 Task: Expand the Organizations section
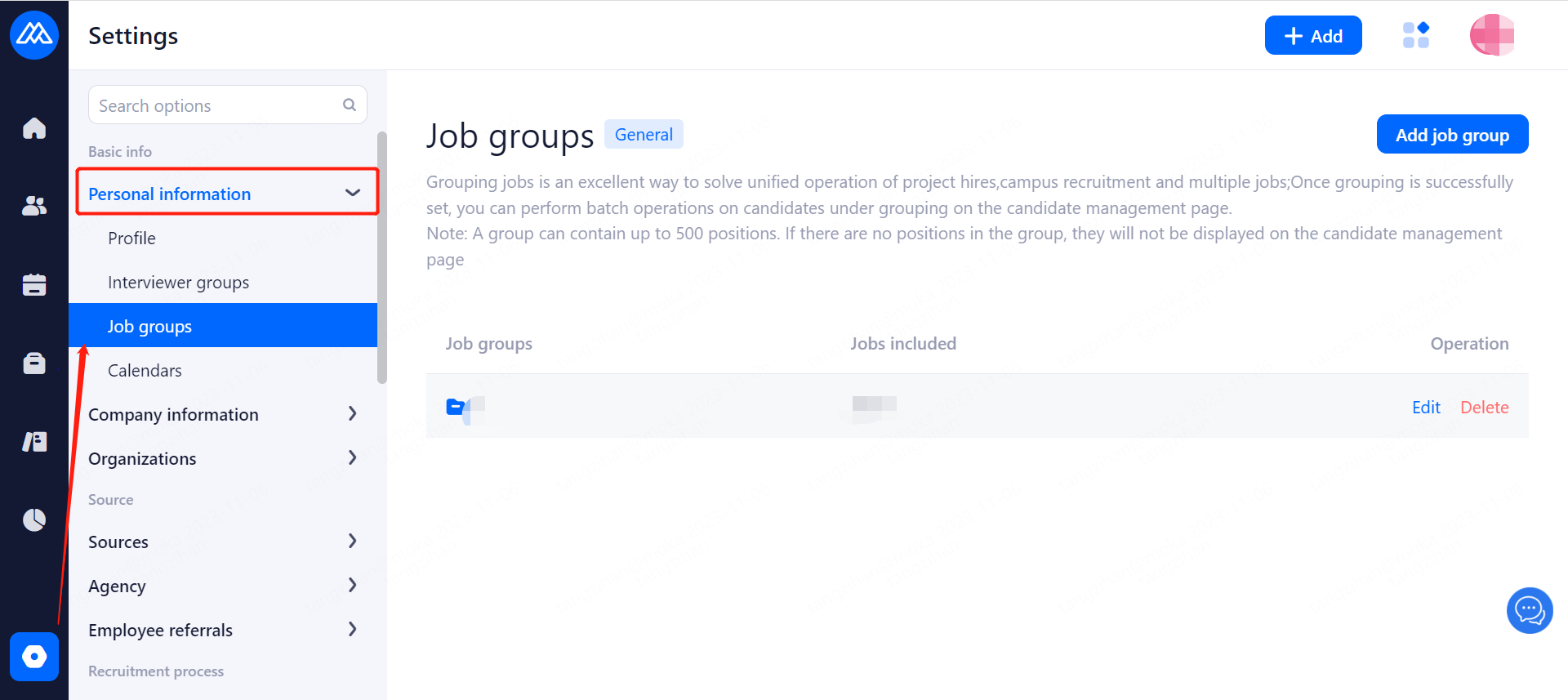click(352, 458)
